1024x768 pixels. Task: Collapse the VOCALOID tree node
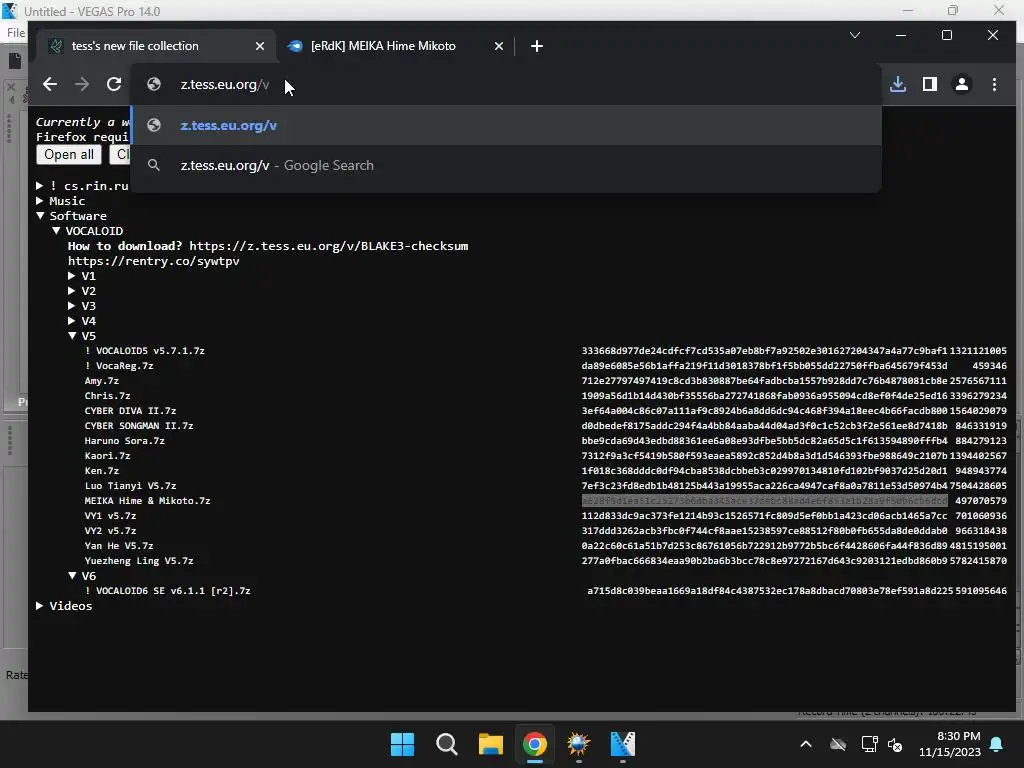[56, 231]
